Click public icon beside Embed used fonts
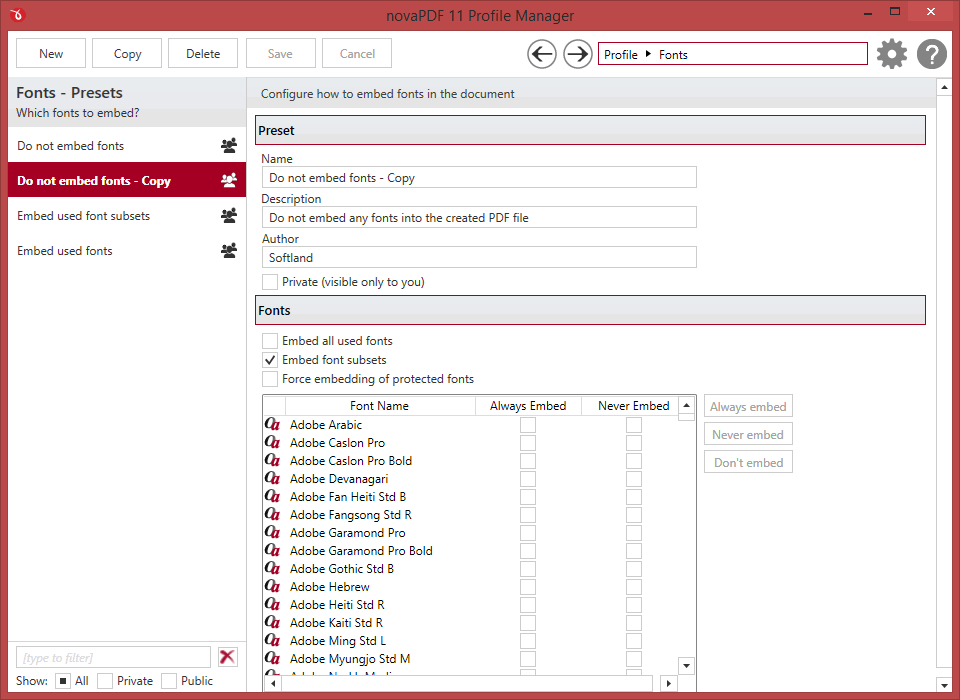Image resolution: width=960 pixels, height=700 pixels. tap(229, 250)
